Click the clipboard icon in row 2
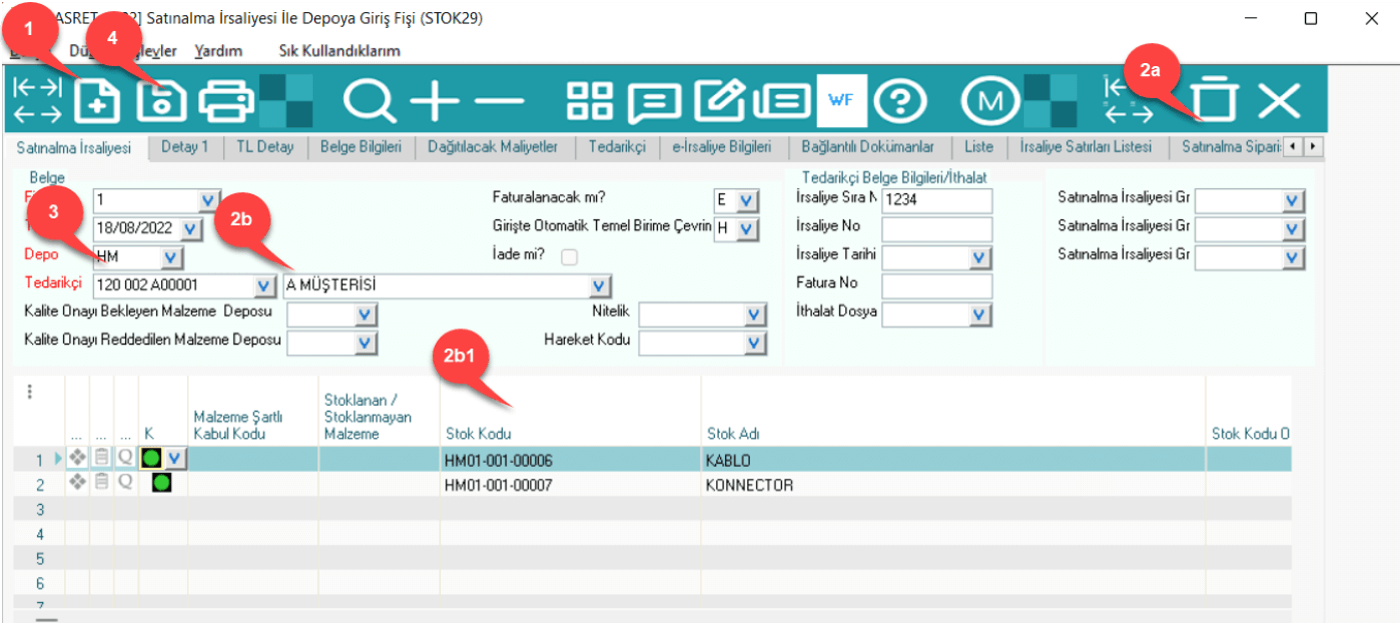 click(x=102, y=483)
